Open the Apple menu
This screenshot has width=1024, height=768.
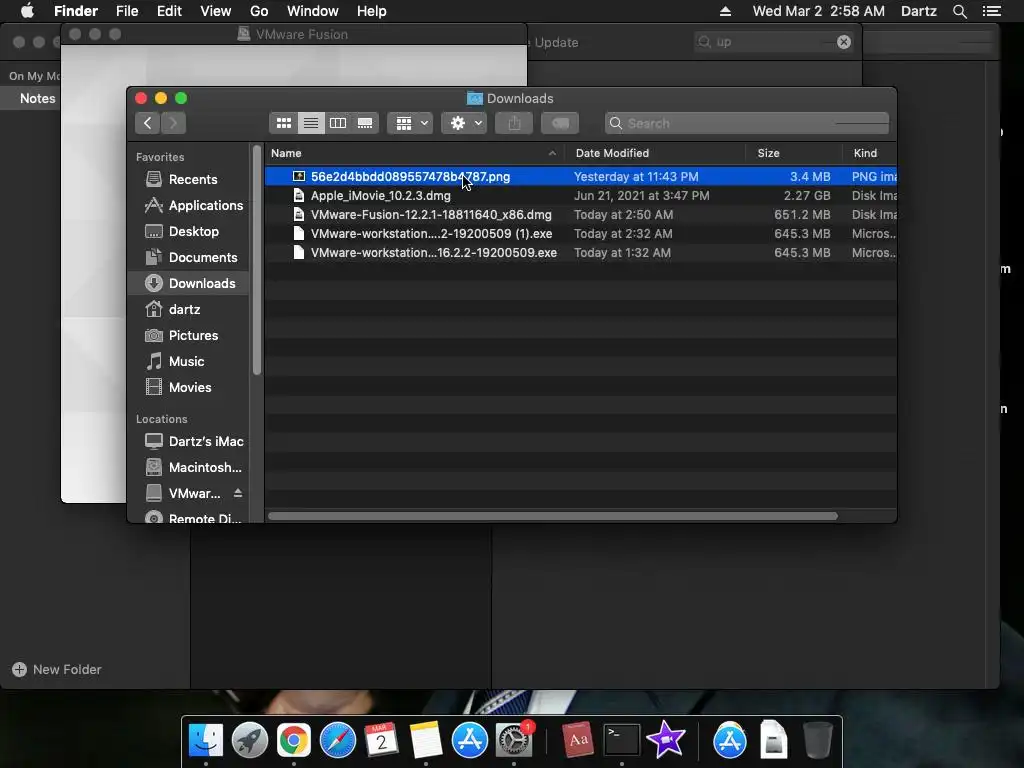click(x=27, y=11)
